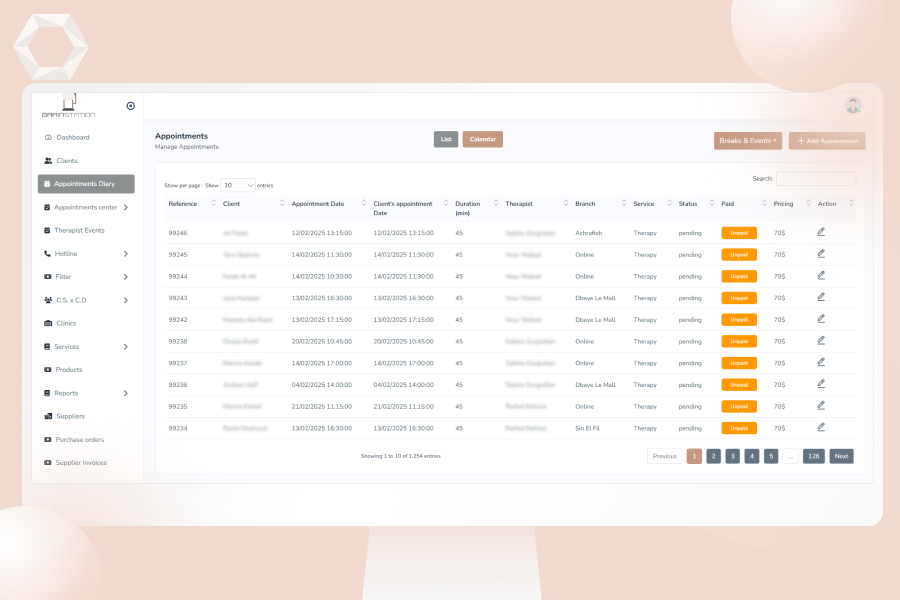
Task: Edit appointment 99245 with pencil icon
Action: tap(821, 254)
